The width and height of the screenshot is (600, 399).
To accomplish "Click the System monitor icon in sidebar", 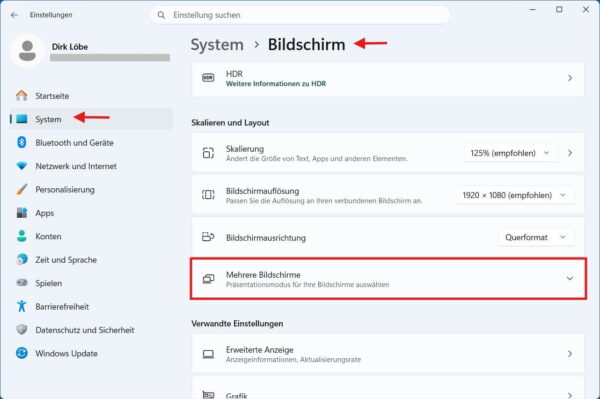I will click(x=22, y=119).
